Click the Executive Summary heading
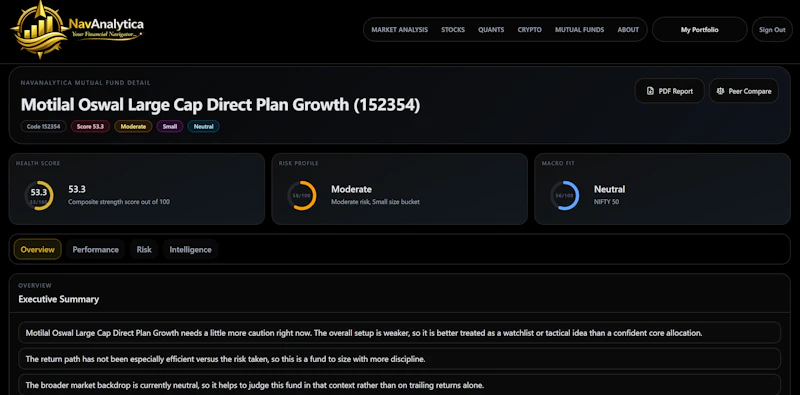The image size is (800, 395). (x=59, y=299)
